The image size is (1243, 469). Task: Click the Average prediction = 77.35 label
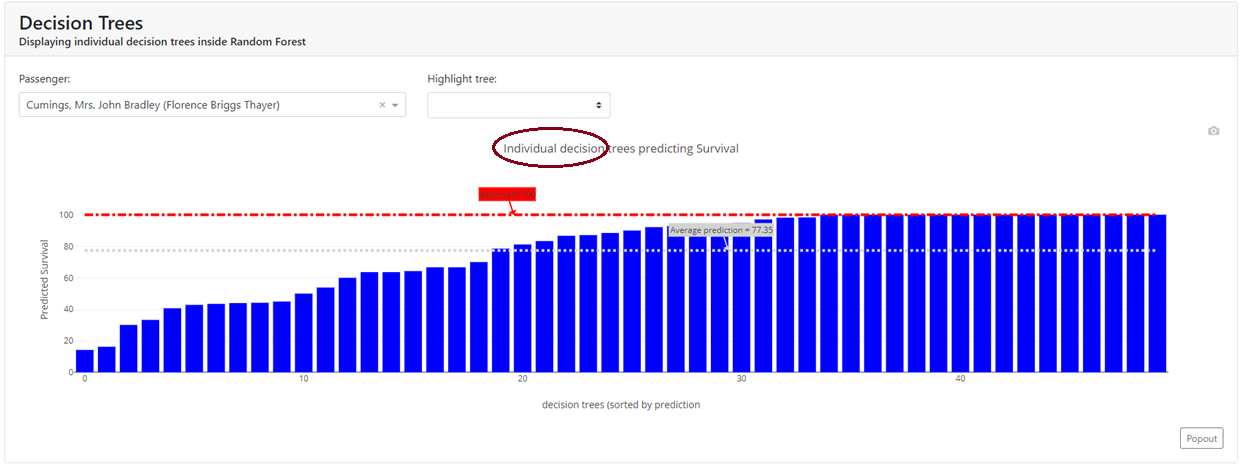click(720, 230)
